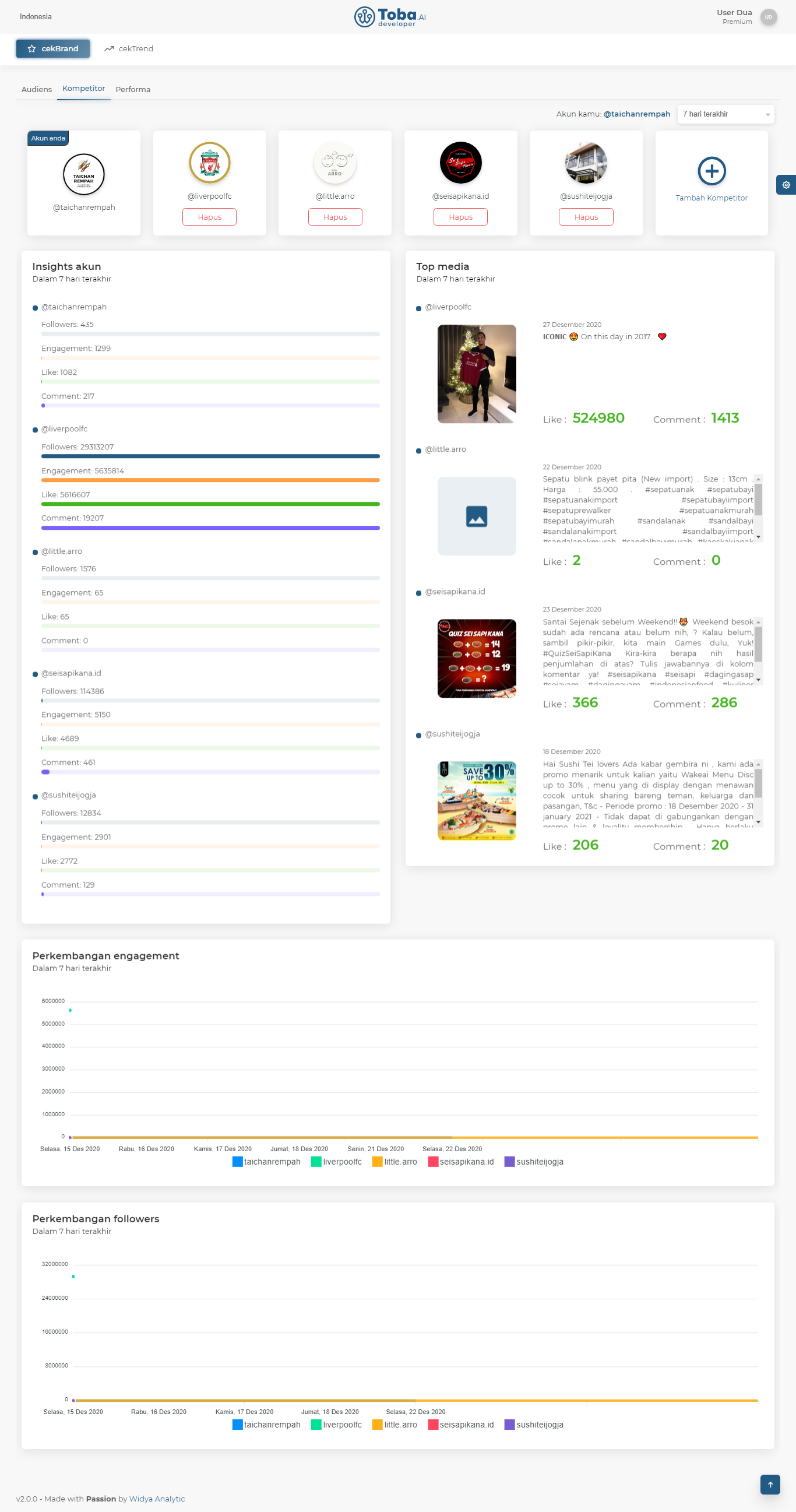Toggle sushiteijogja in followers chart legend
The image size is (796, 1512).
(x=534, y=1425)
